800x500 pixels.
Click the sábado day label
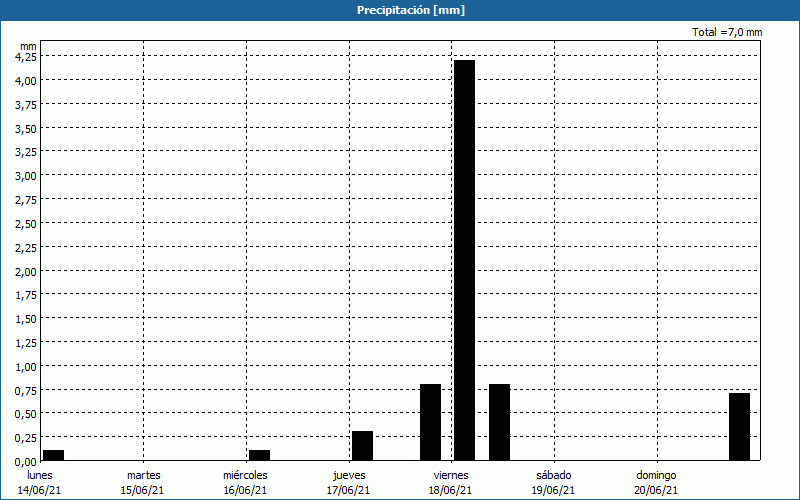pos(554,475)
